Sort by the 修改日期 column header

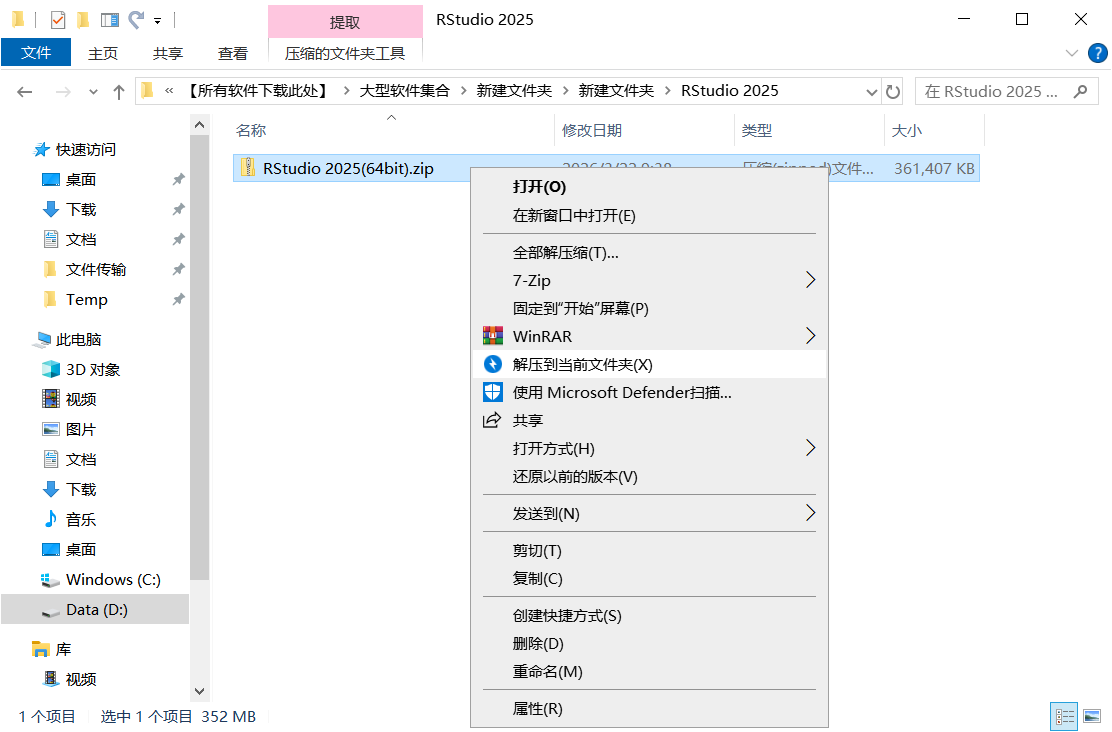(x=644, y=131)
